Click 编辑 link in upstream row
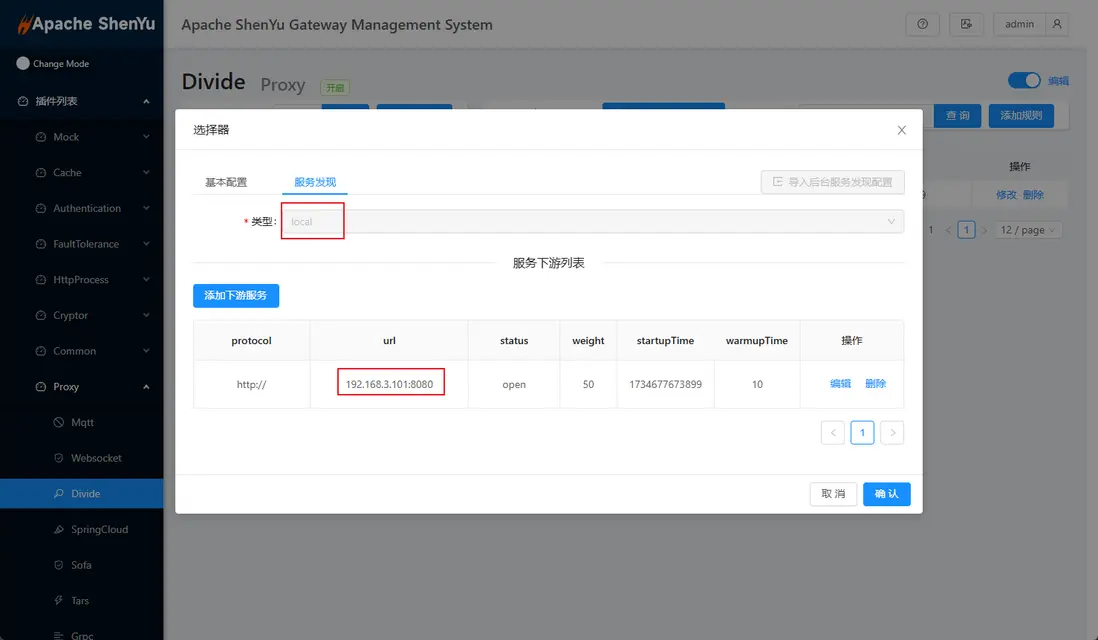1098x640 pixels. 840,384
